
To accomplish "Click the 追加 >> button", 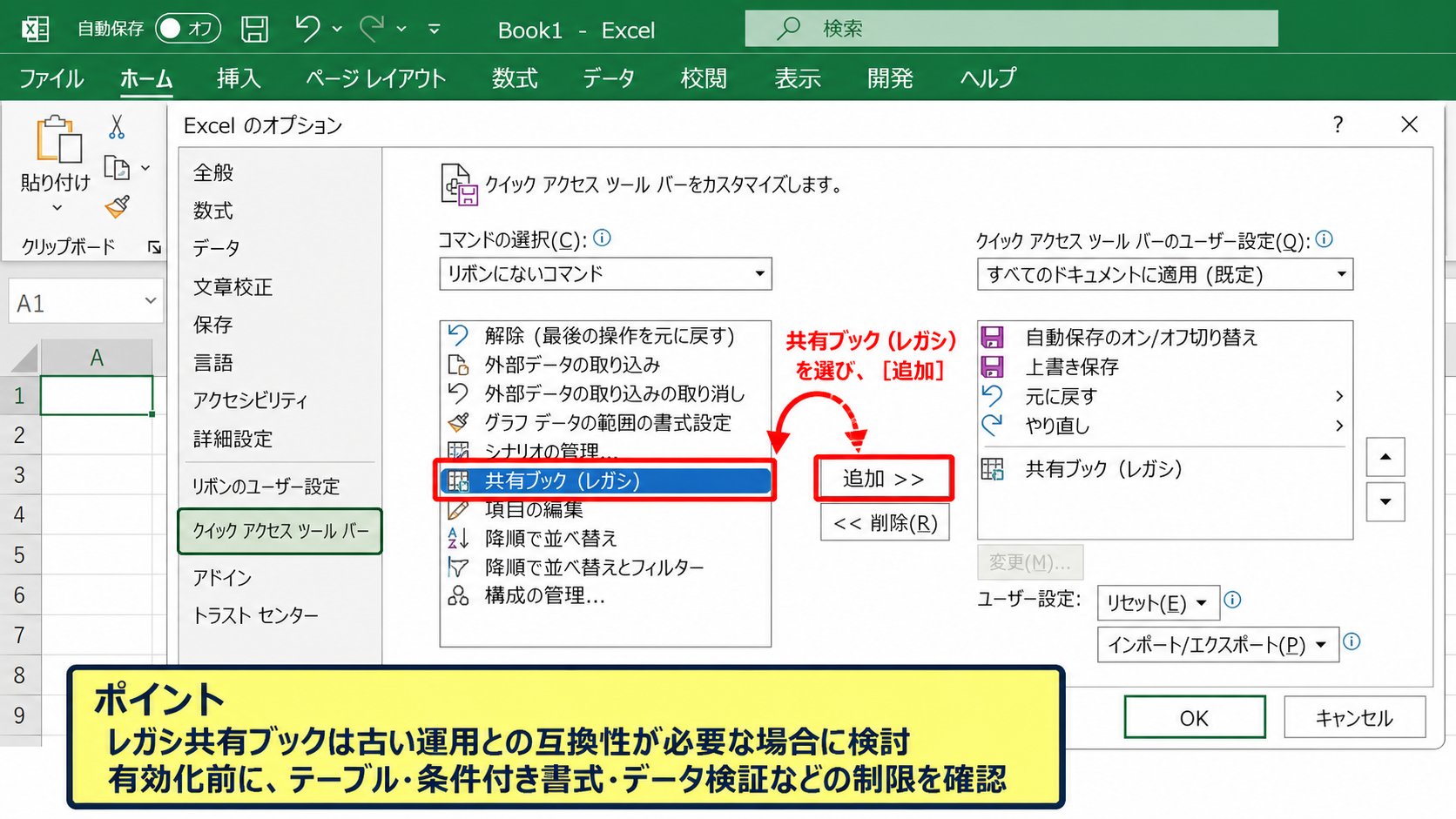I will coord(884,479).
